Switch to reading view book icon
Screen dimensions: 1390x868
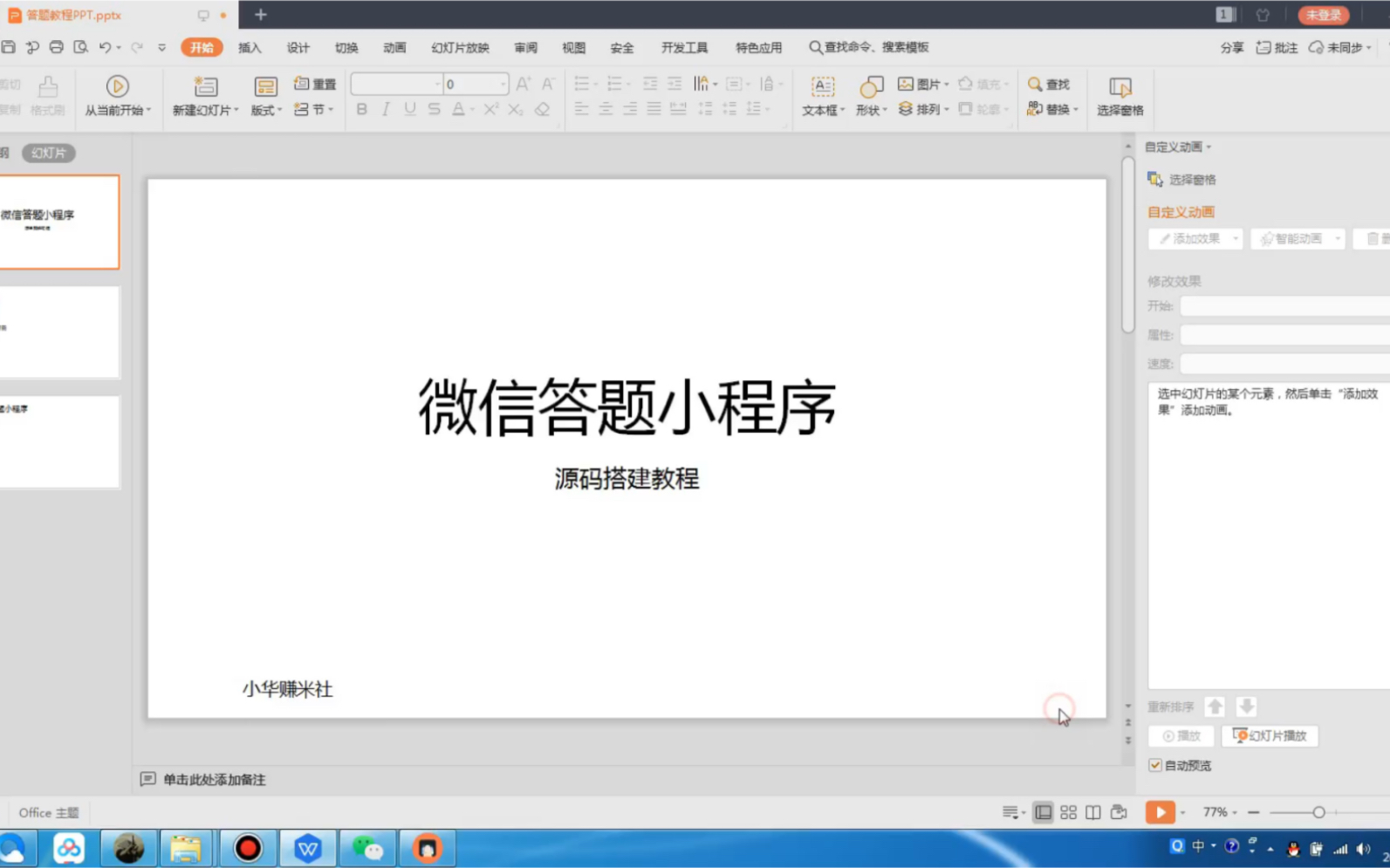click(x=1092, y=812)
